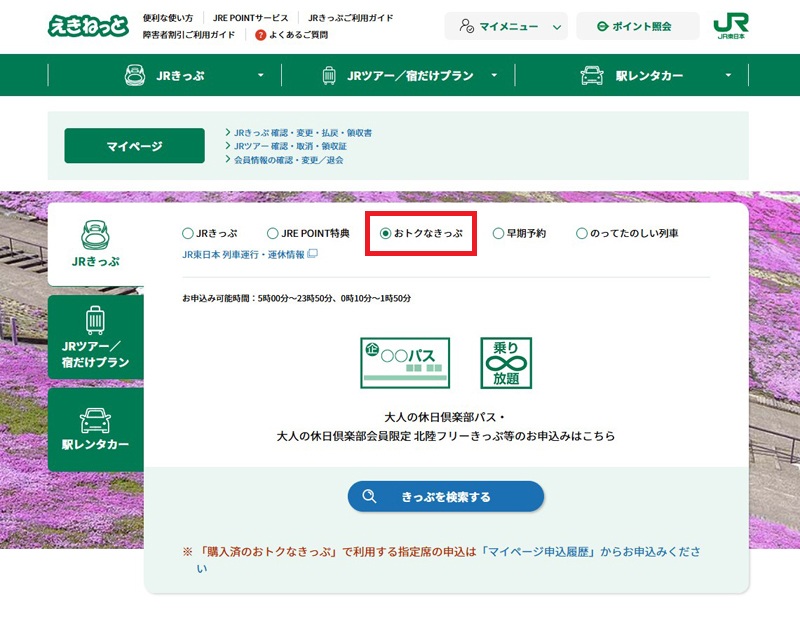Click the point inquiry coin icon

click(x=602, y=26)
